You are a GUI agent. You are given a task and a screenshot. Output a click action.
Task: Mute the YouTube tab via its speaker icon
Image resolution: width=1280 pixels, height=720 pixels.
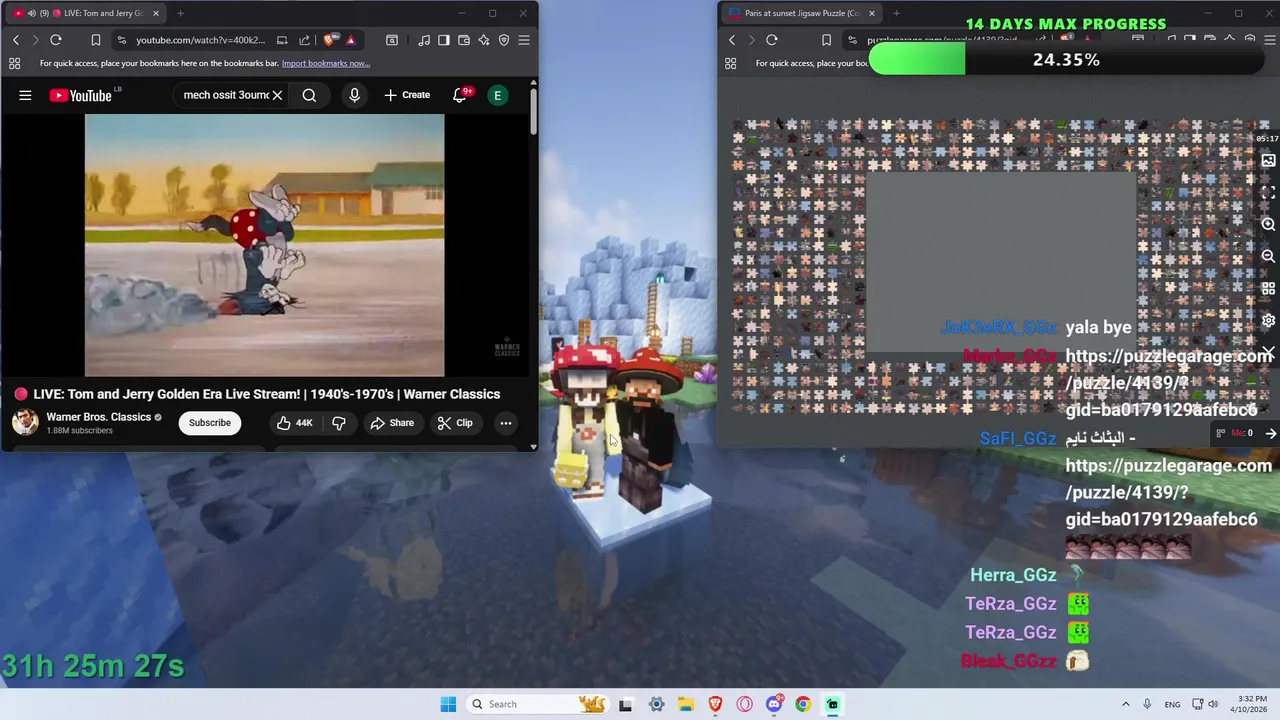32,13
